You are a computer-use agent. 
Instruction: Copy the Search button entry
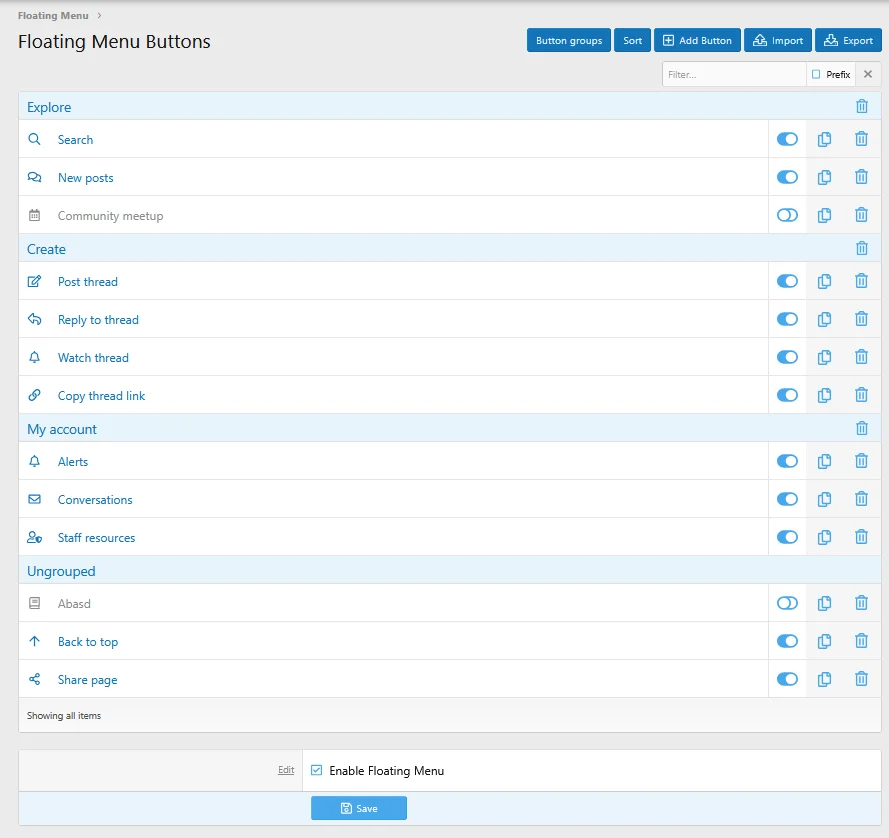coord(824,139)
